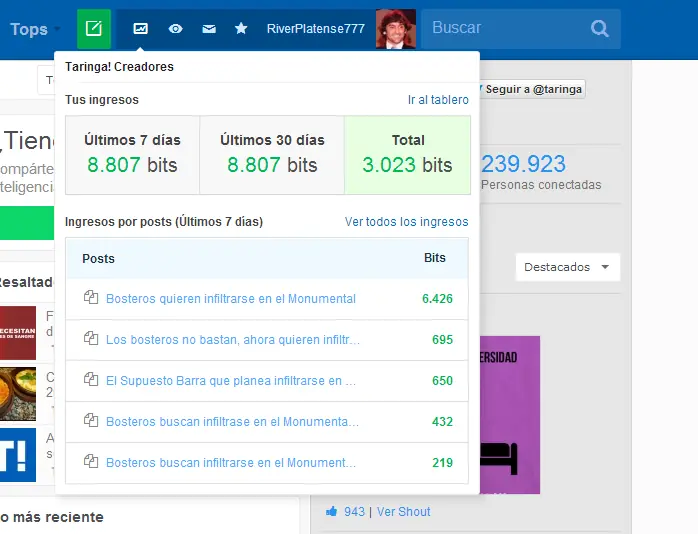Expand the Destacados dropdown

pos(567,267)
